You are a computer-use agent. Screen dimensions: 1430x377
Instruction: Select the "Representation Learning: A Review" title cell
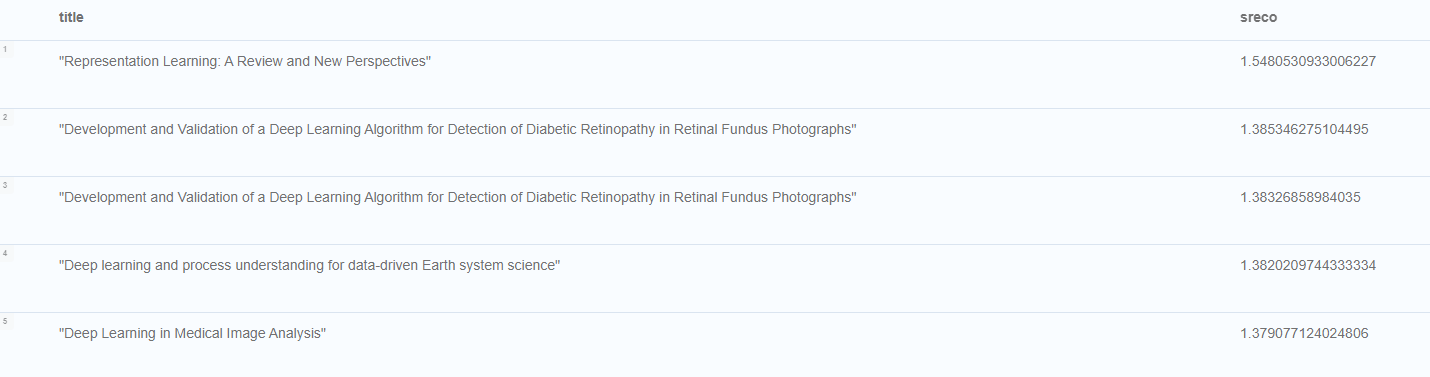245,62
